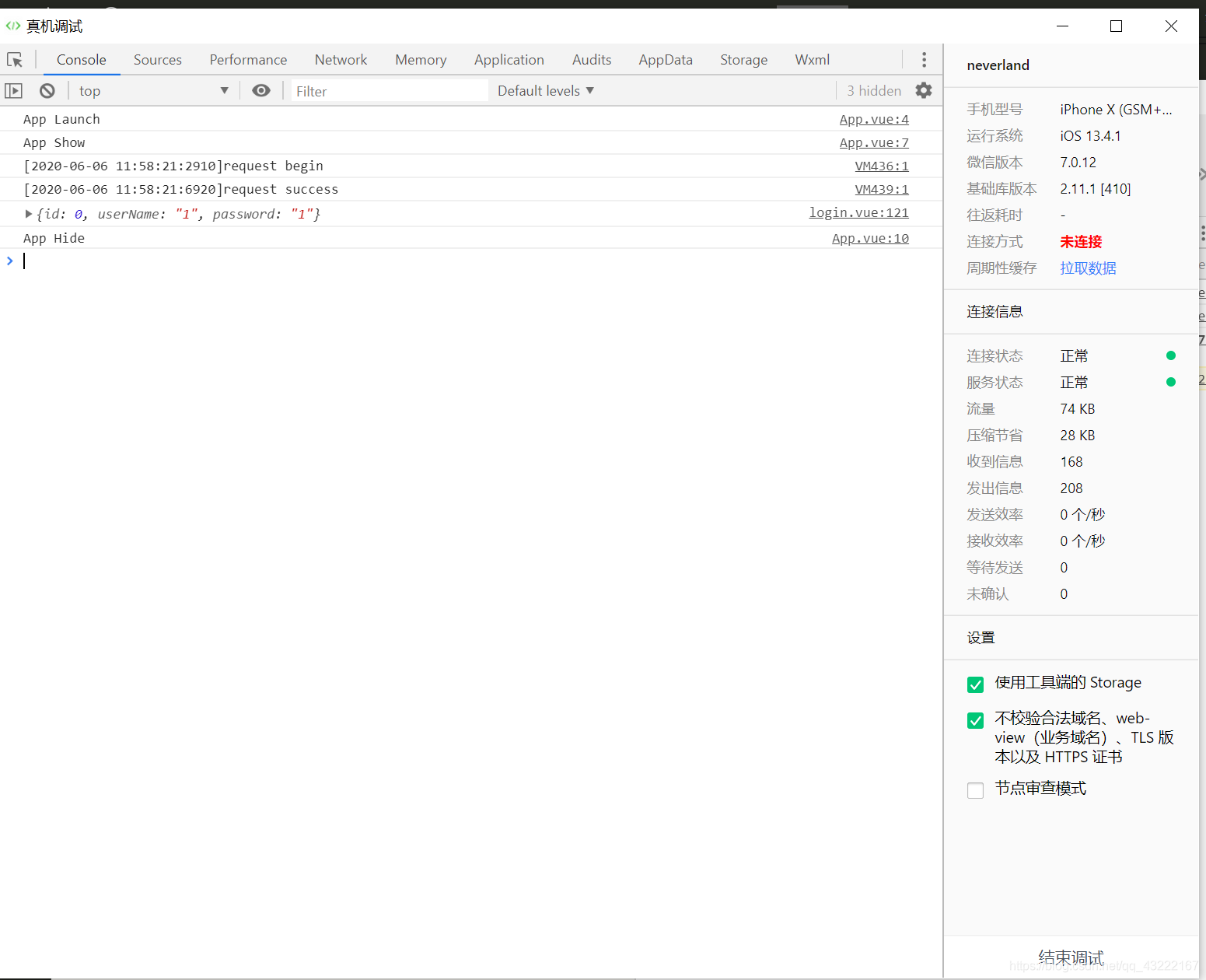Open source link login.vue:121
Viewport: 1206px width, 980px height.
click(x=858, y=213)
